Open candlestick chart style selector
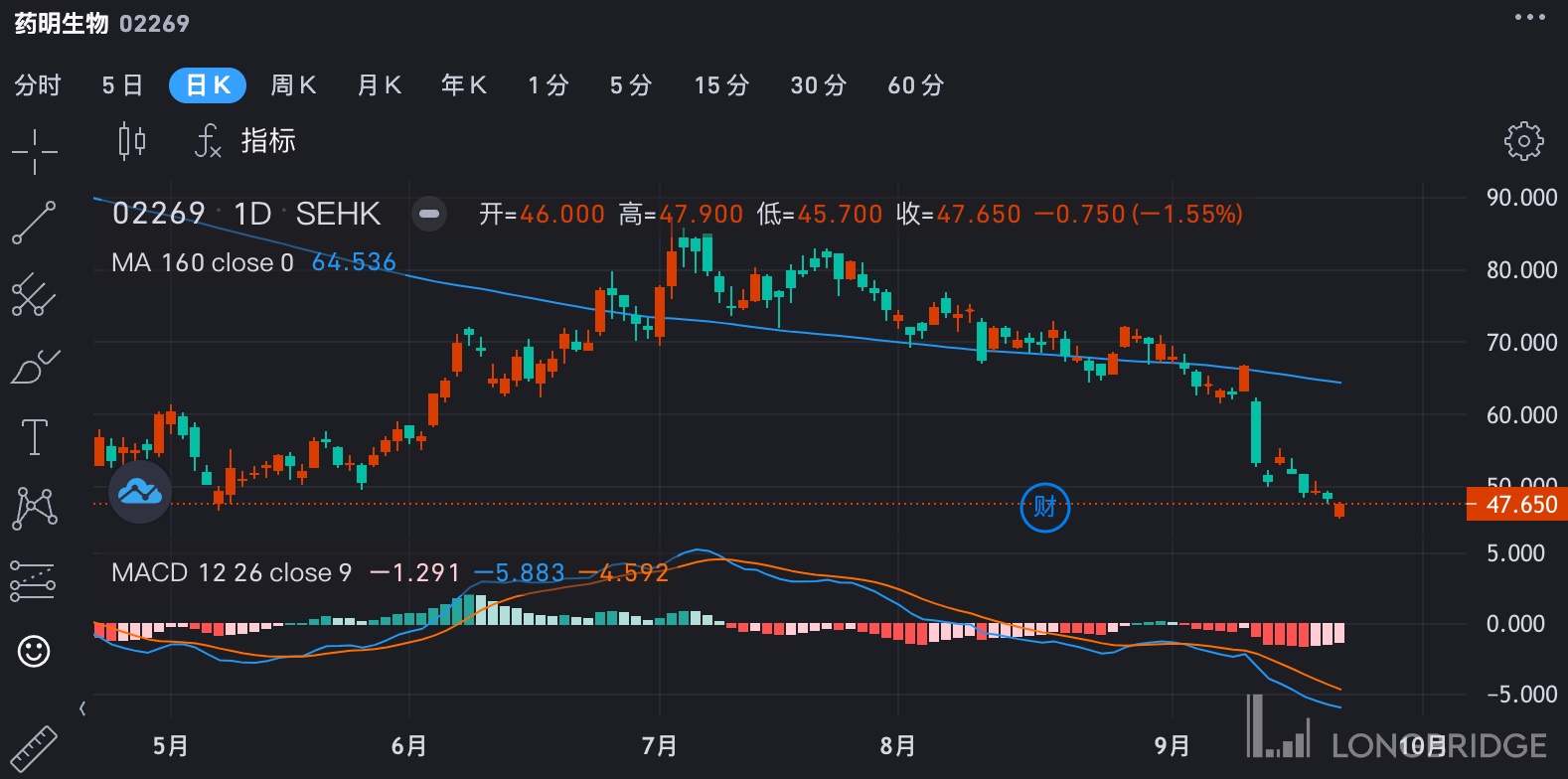Screen dimensions: 1568x779 [132, 141]
